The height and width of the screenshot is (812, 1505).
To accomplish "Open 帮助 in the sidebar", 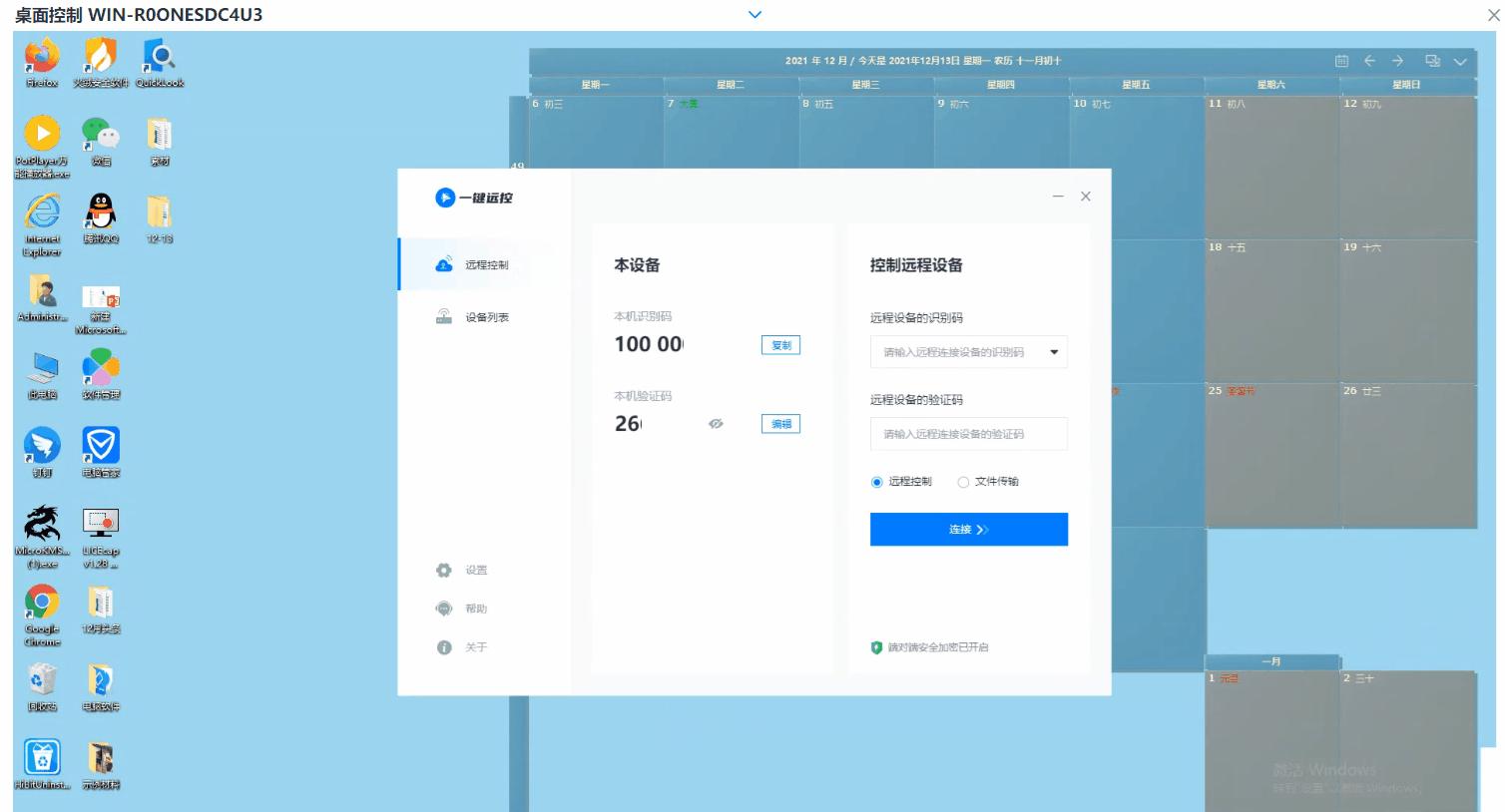I will pos(462,609).
